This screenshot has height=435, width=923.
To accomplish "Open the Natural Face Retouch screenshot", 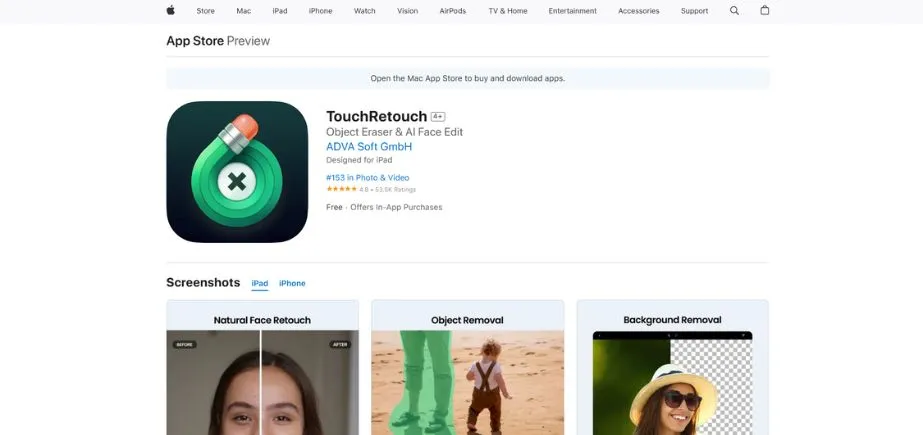I will (263, 367).
